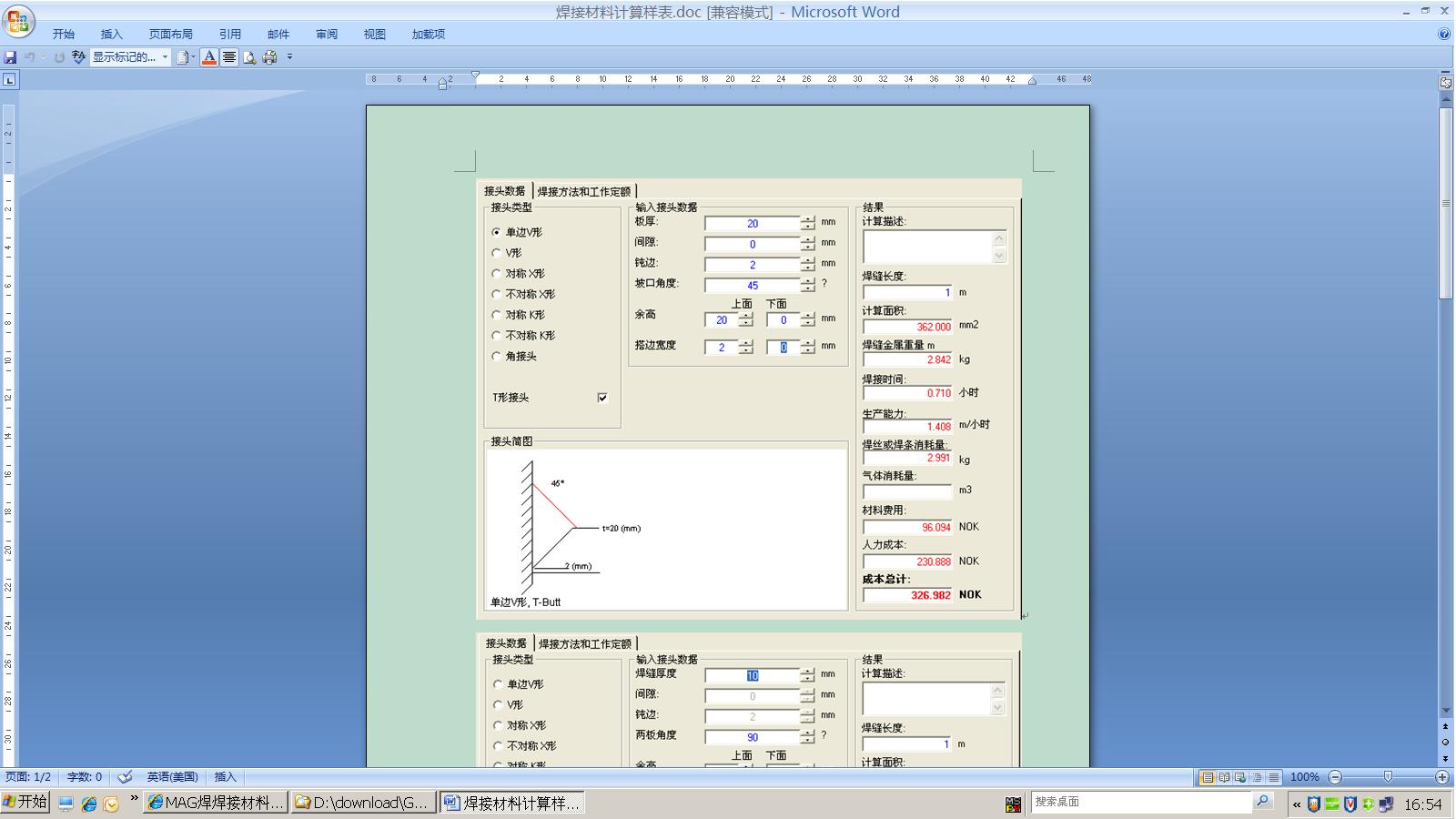Toggle center alignment in Quick Access toolbar
Screen dimensions: 1456x819
(x=229, y=57)
